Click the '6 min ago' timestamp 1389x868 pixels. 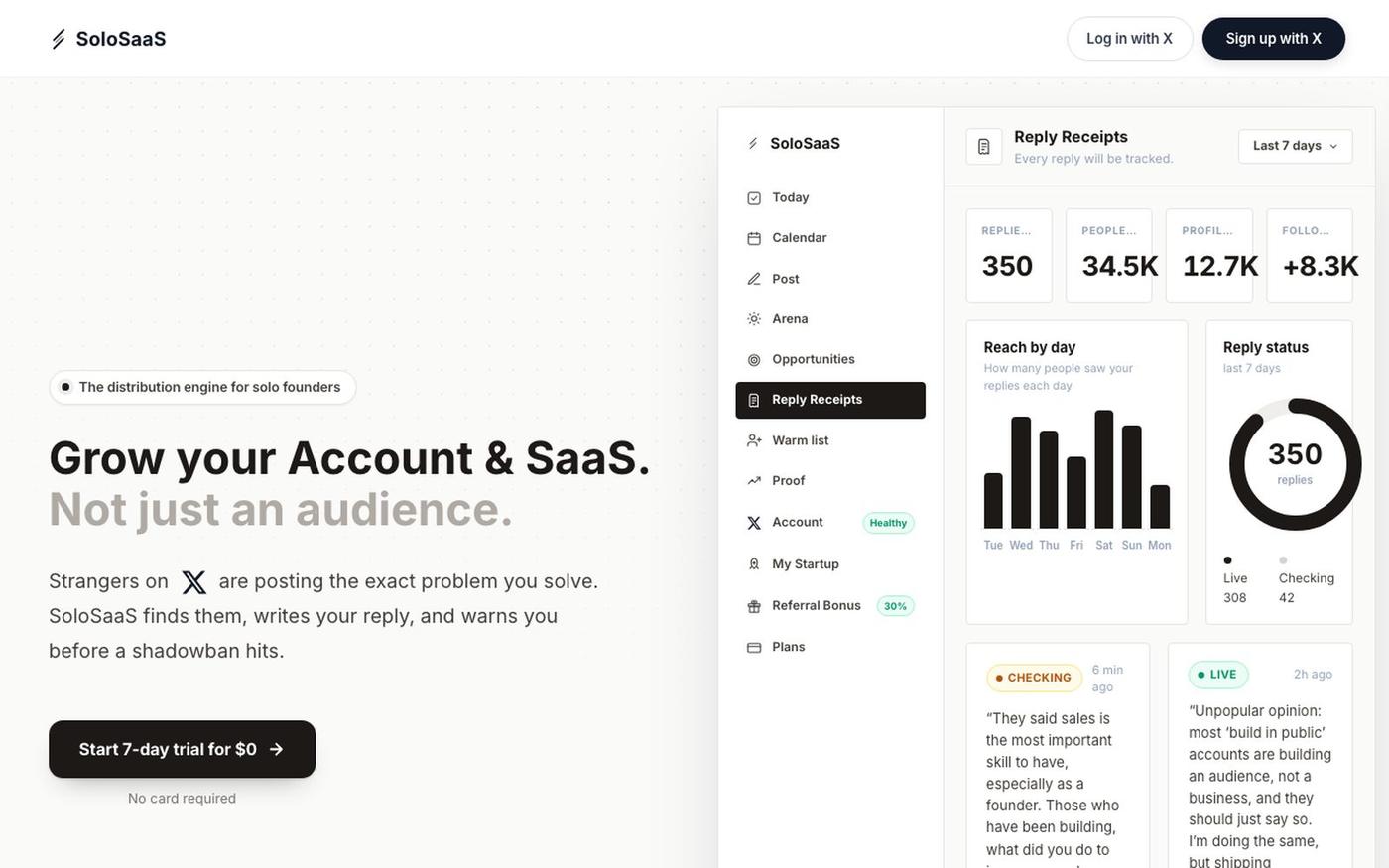point(1107,679)
